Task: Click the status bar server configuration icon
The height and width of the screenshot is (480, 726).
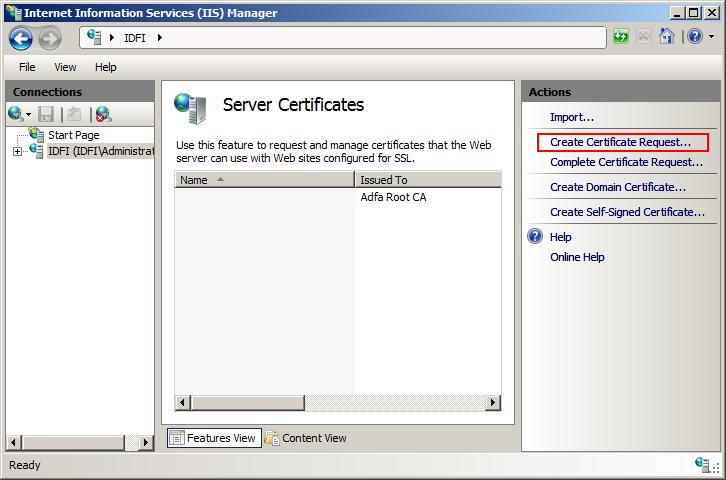Action: click(703, 464)
